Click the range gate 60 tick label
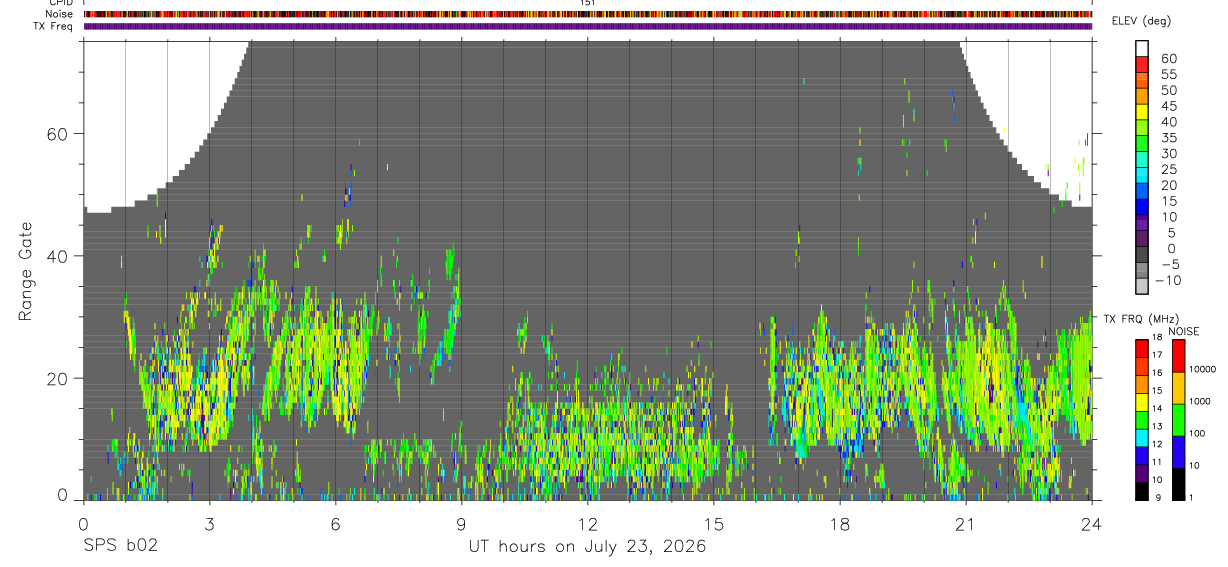Image resolution: width=1228 pixels, height=567 pixels. pyautogui.click(x=56, y=133)
